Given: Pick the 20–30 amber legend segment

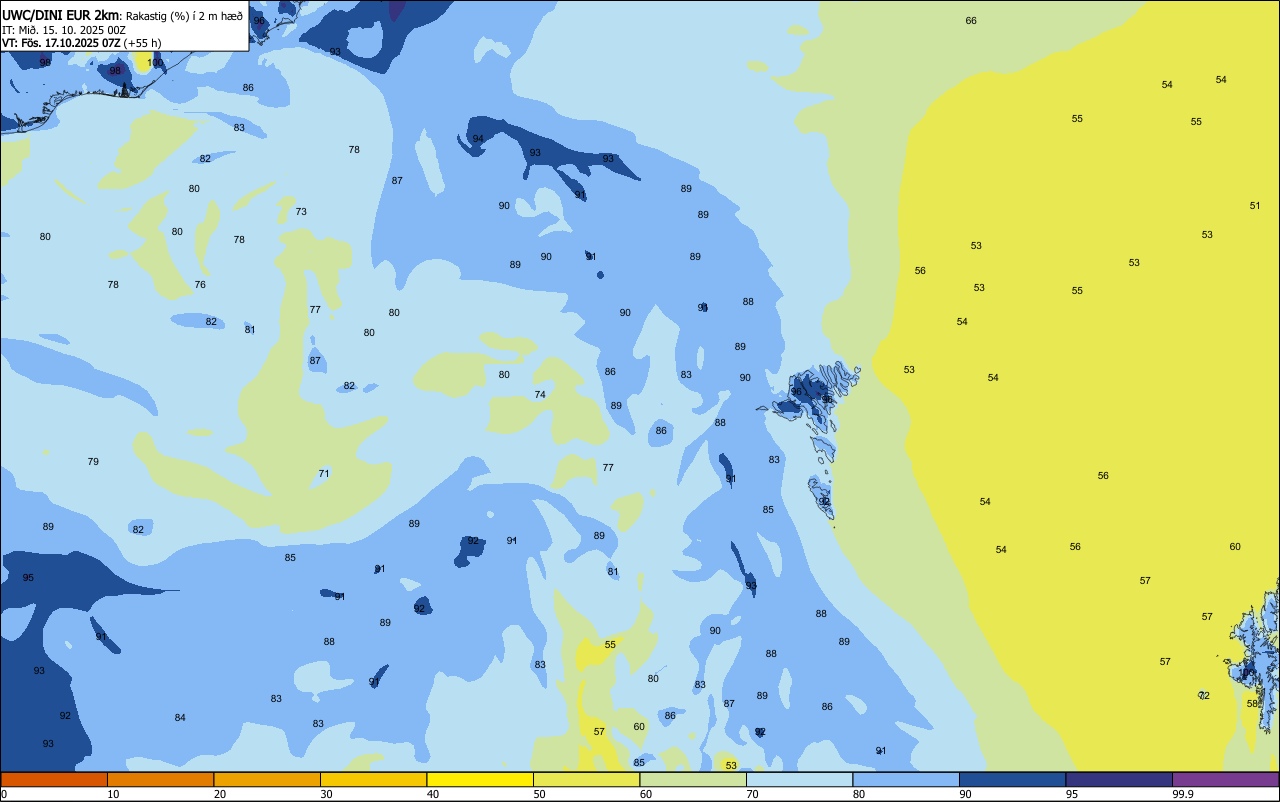Looking at the screenshot, I should pos(267,779).
